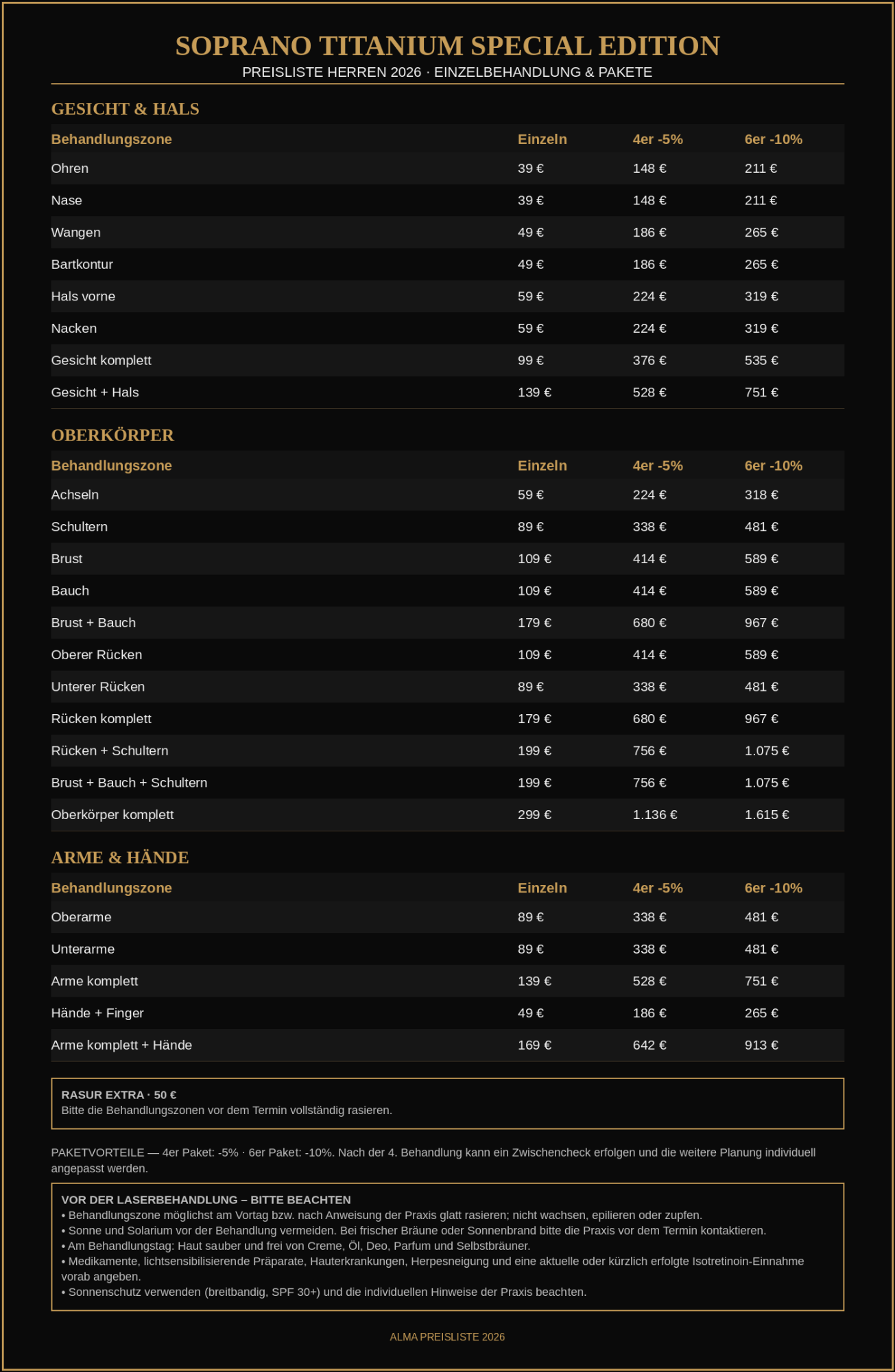Click the ARME & HÄNDE section heading

click(x=120, y=858)
